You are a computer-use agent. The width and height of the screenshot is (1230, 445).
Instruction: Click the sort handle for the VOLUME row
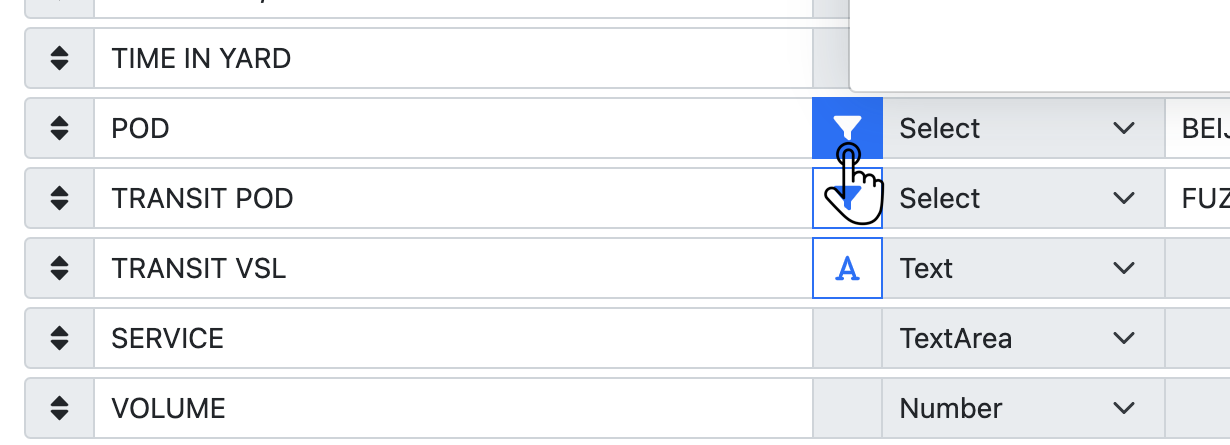pos(60,408)
